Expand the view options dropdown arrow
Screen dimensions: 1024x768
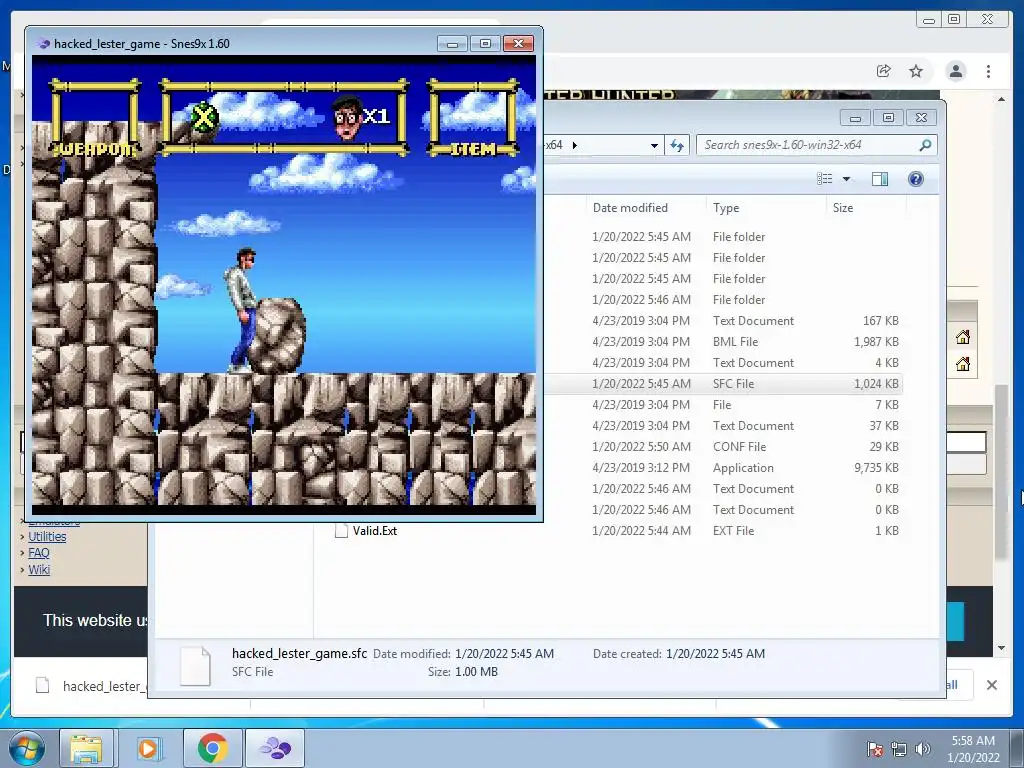(x=846, y=179)
